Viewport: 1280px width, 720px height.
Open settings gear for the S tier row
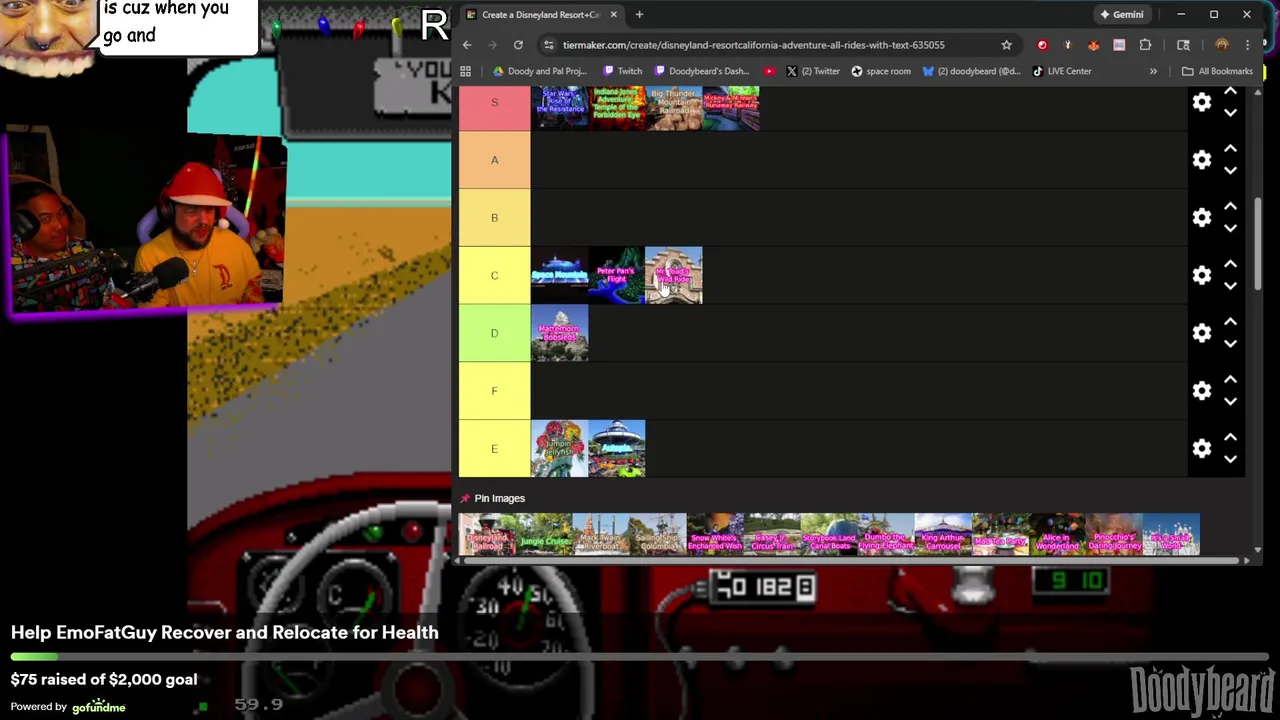(x=1201, y=102)
